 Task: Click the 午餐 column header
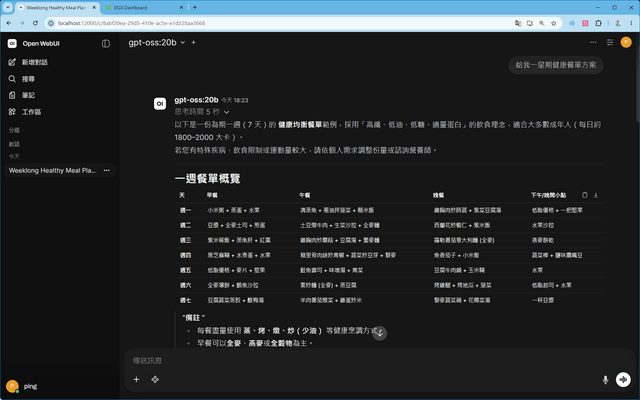[305, 195]
